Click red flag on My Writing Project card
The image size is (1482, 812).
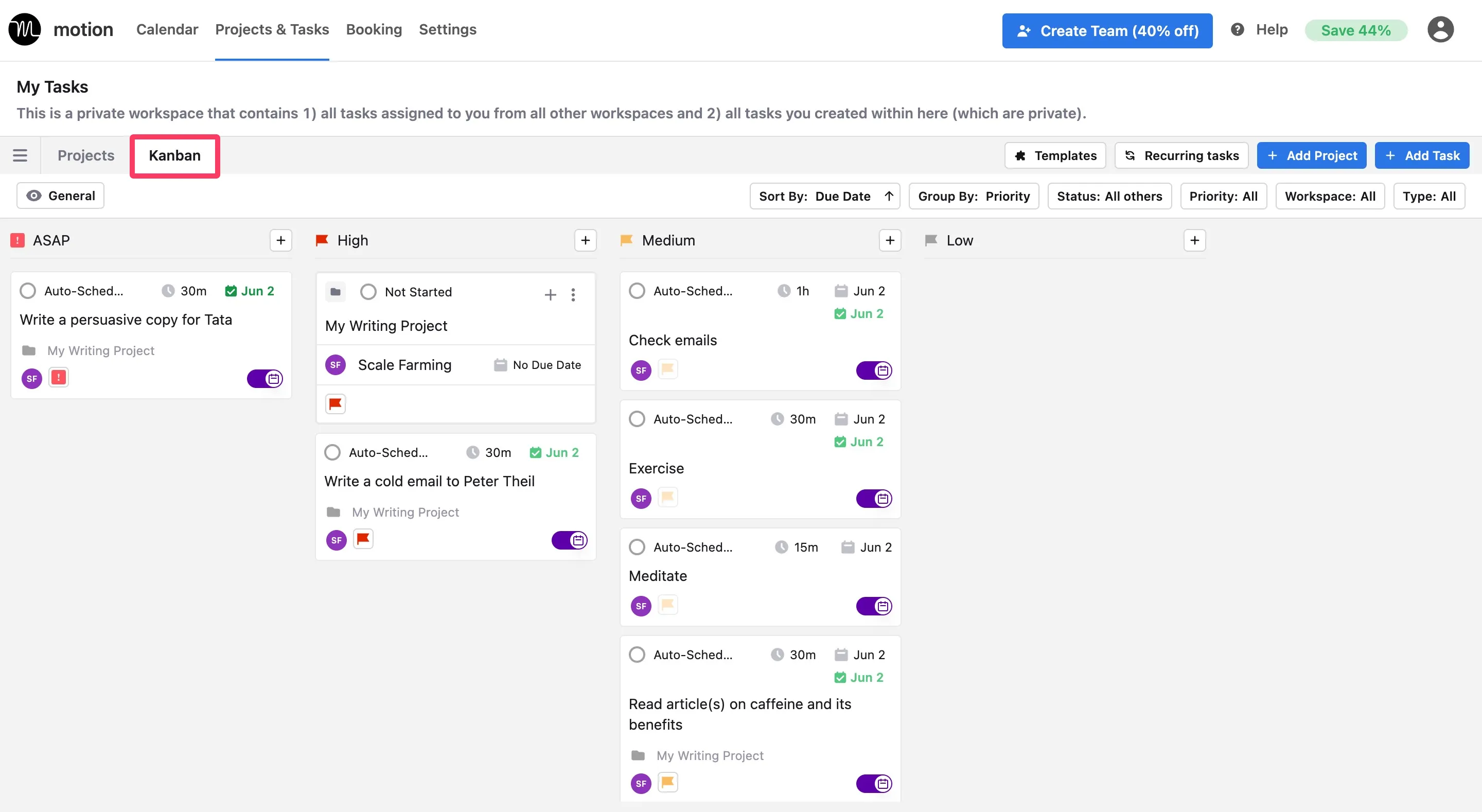336,404
